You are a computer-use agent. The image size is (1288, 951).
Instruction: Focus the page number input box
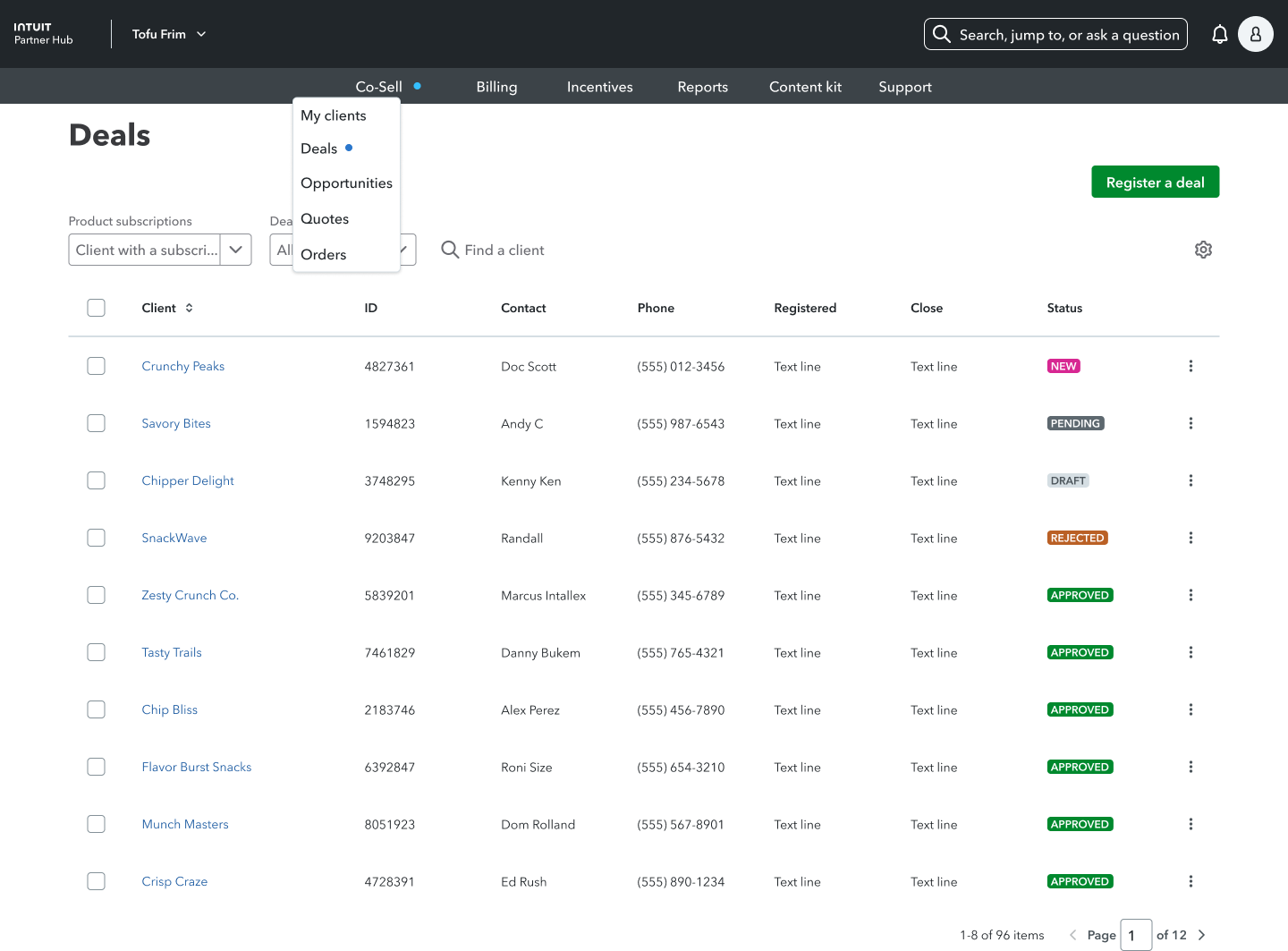[x=1136, y=935]
